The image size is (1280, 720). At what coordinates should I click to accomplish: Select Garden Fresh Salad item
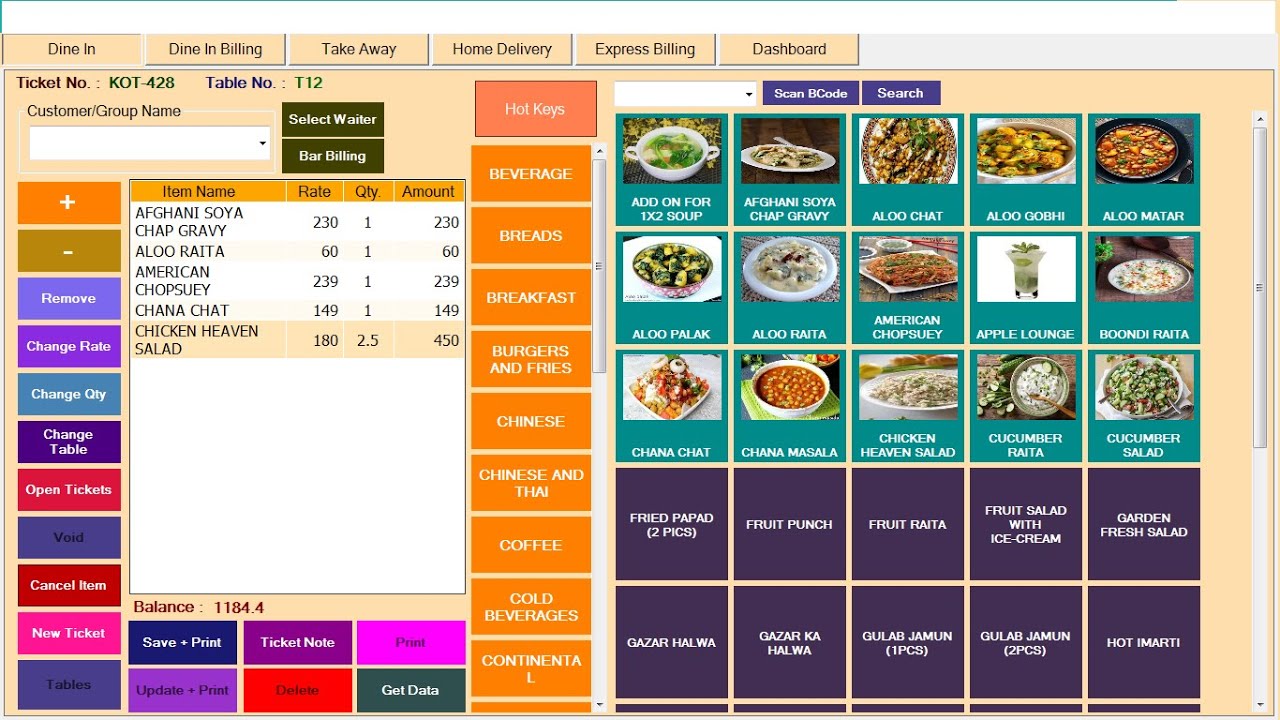click(x=1143, y=524)
